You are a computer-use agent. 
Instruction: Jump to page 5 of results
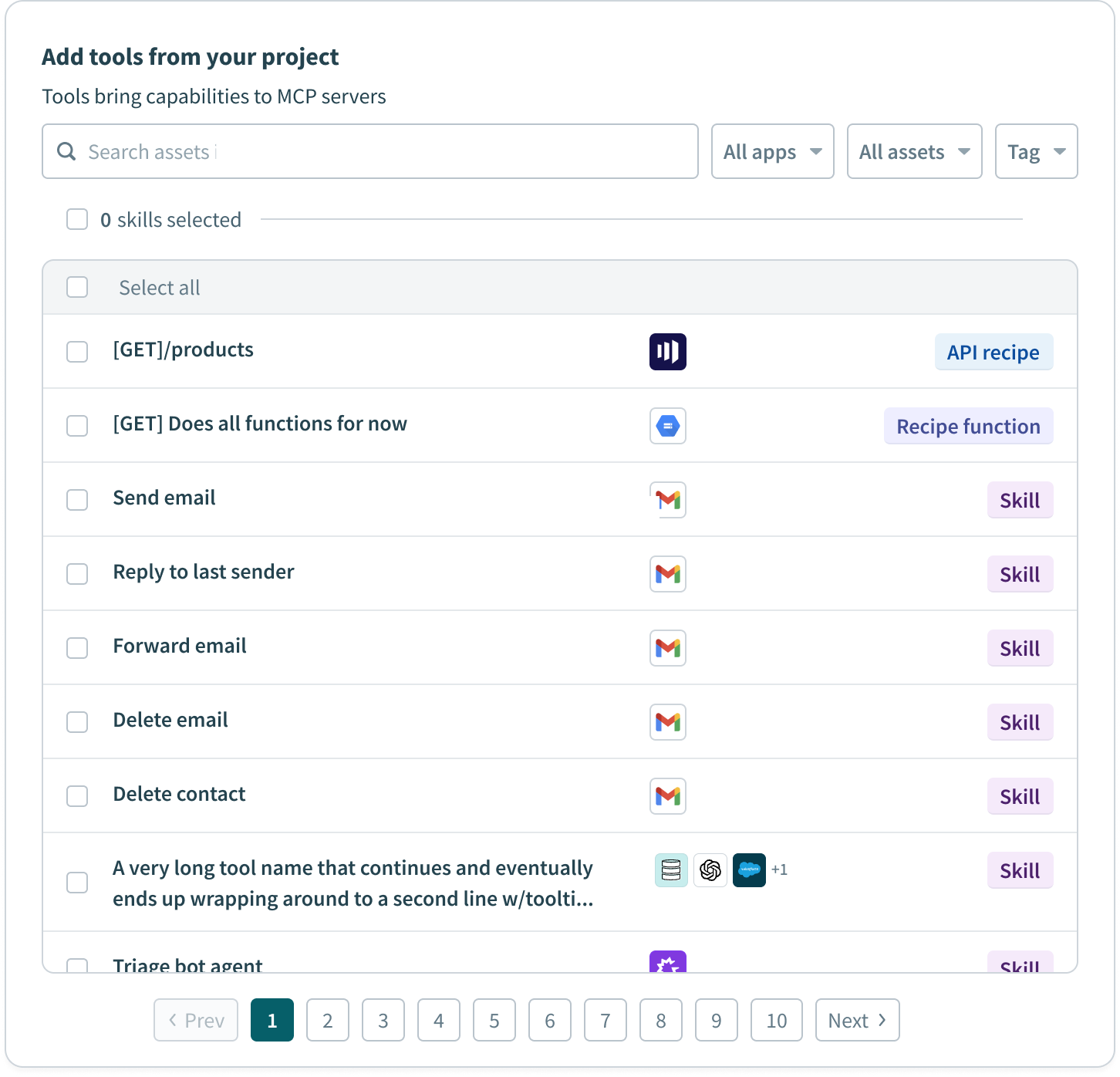pyautogui.click(x=494, y=1020)
